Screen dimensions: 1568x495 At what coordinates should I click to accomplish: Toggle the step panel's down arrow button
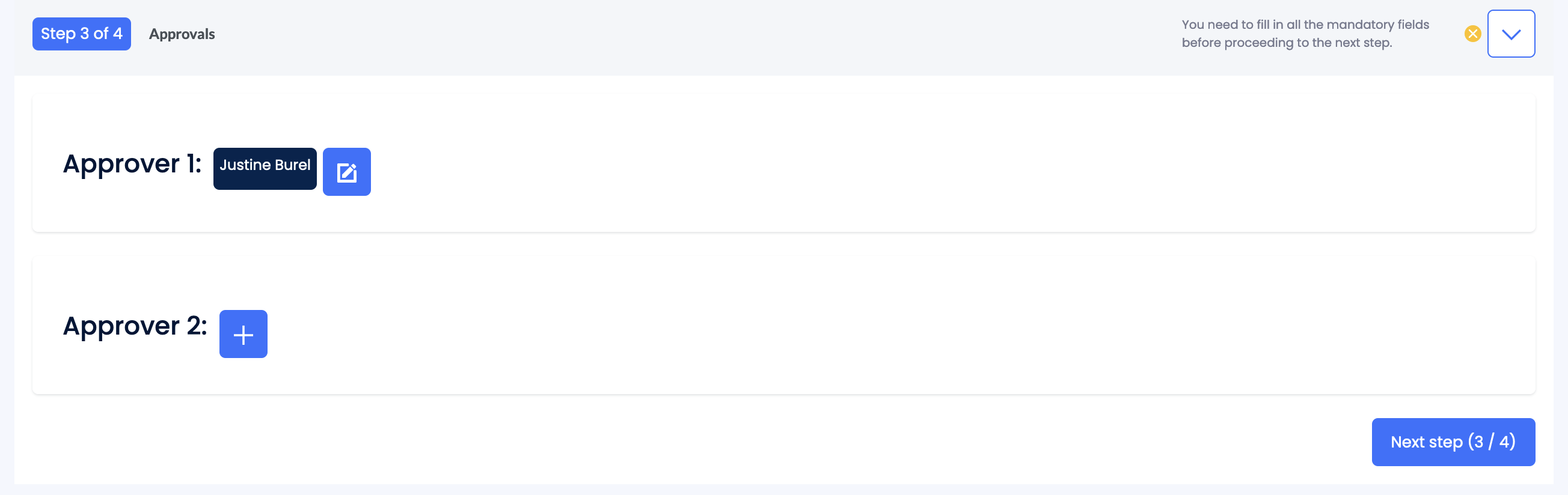(1511, 34)
